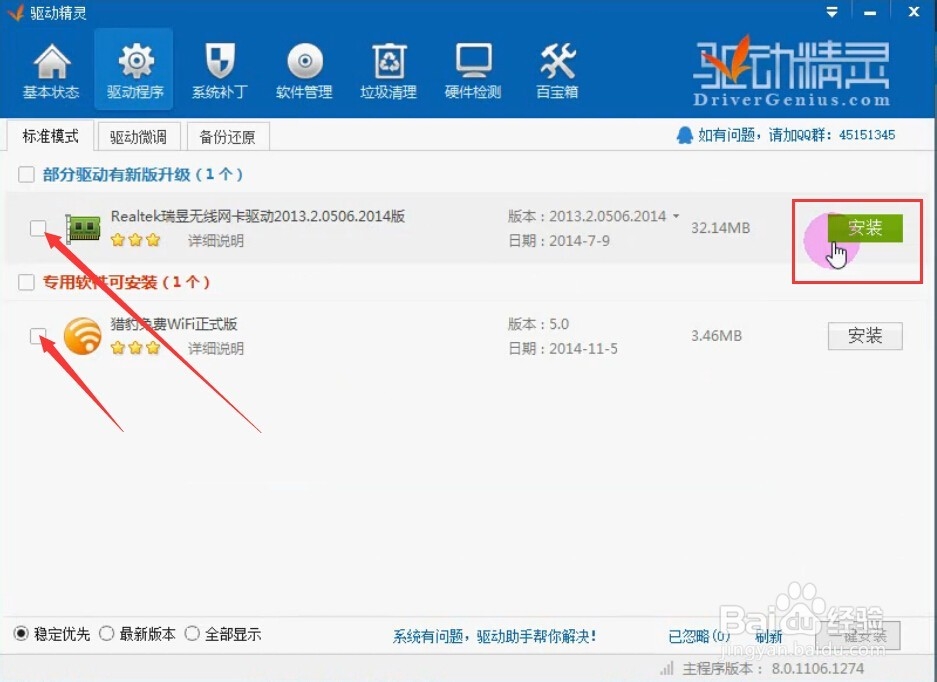
Task: Select the 最新版本 radio button
Action: click(106, 634)
